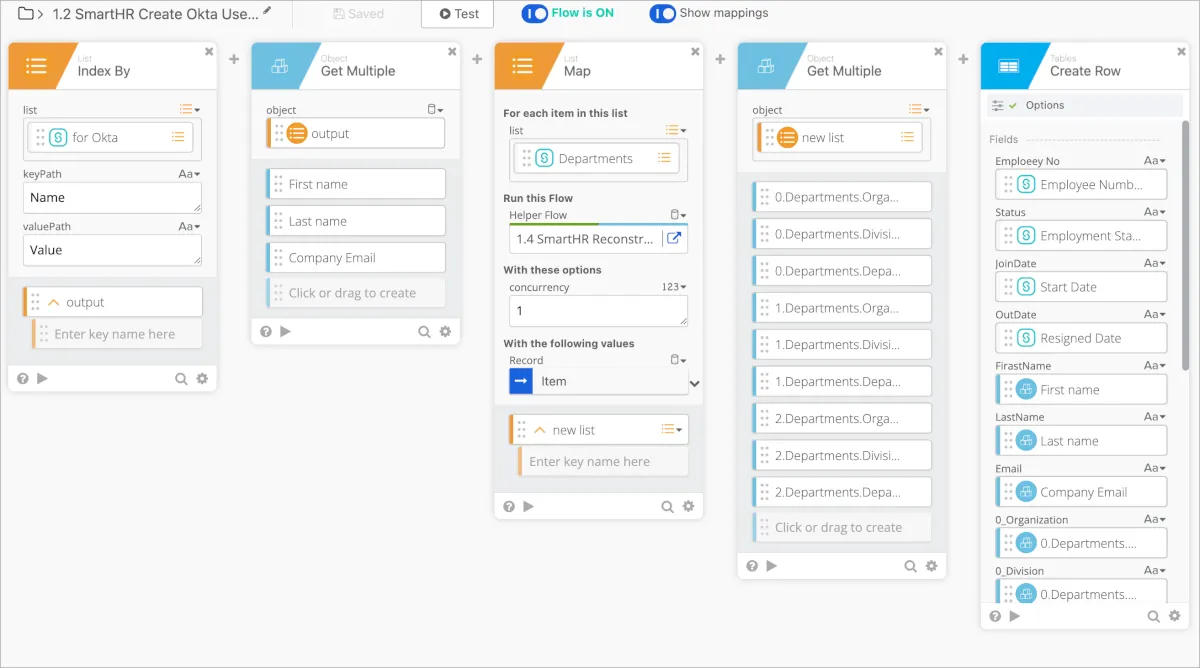The height and width of the screenshot is (668, 1200).
Task: Add a card between Index By and Get Multiple
Action: [234, 59]
